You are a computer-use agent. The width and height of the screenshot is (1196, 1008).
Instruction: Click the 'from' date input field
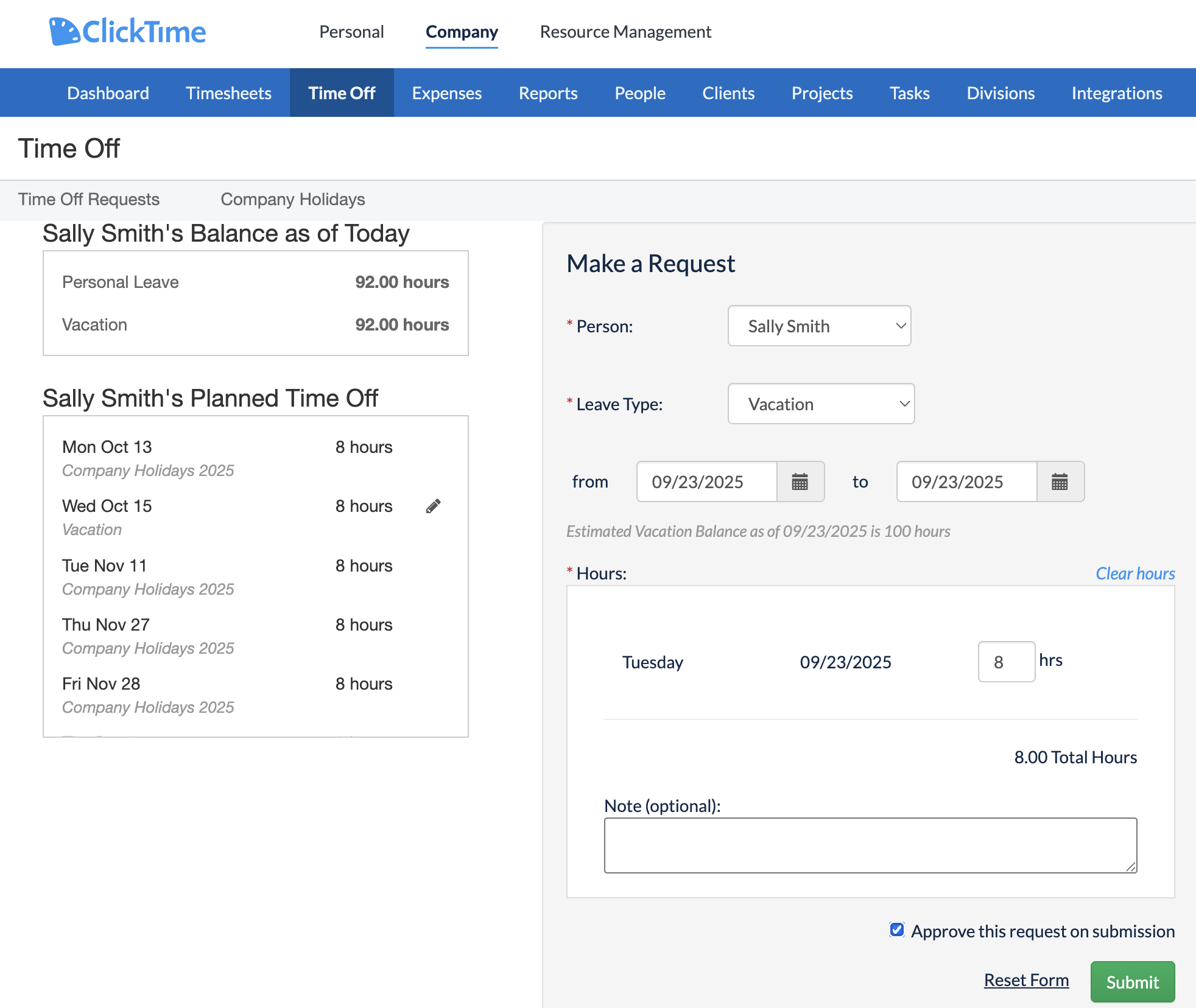[x=707, y=481]
